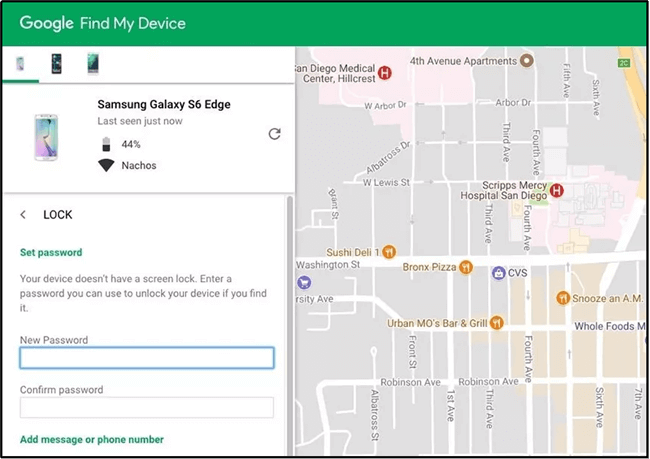Viewport: 650px width, 459px height.
Task: Click the New Password input field
Action: (146, 358)
